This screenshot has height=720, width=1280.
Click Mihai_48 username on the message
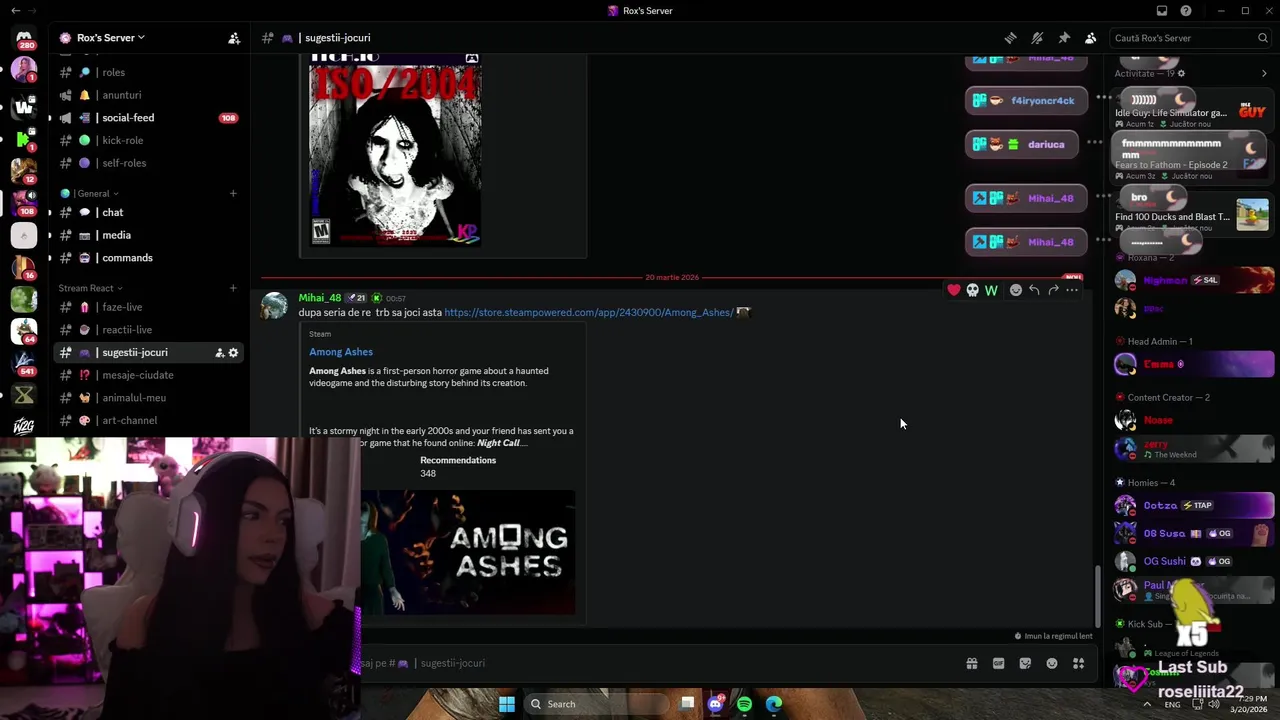click(320, 298)
